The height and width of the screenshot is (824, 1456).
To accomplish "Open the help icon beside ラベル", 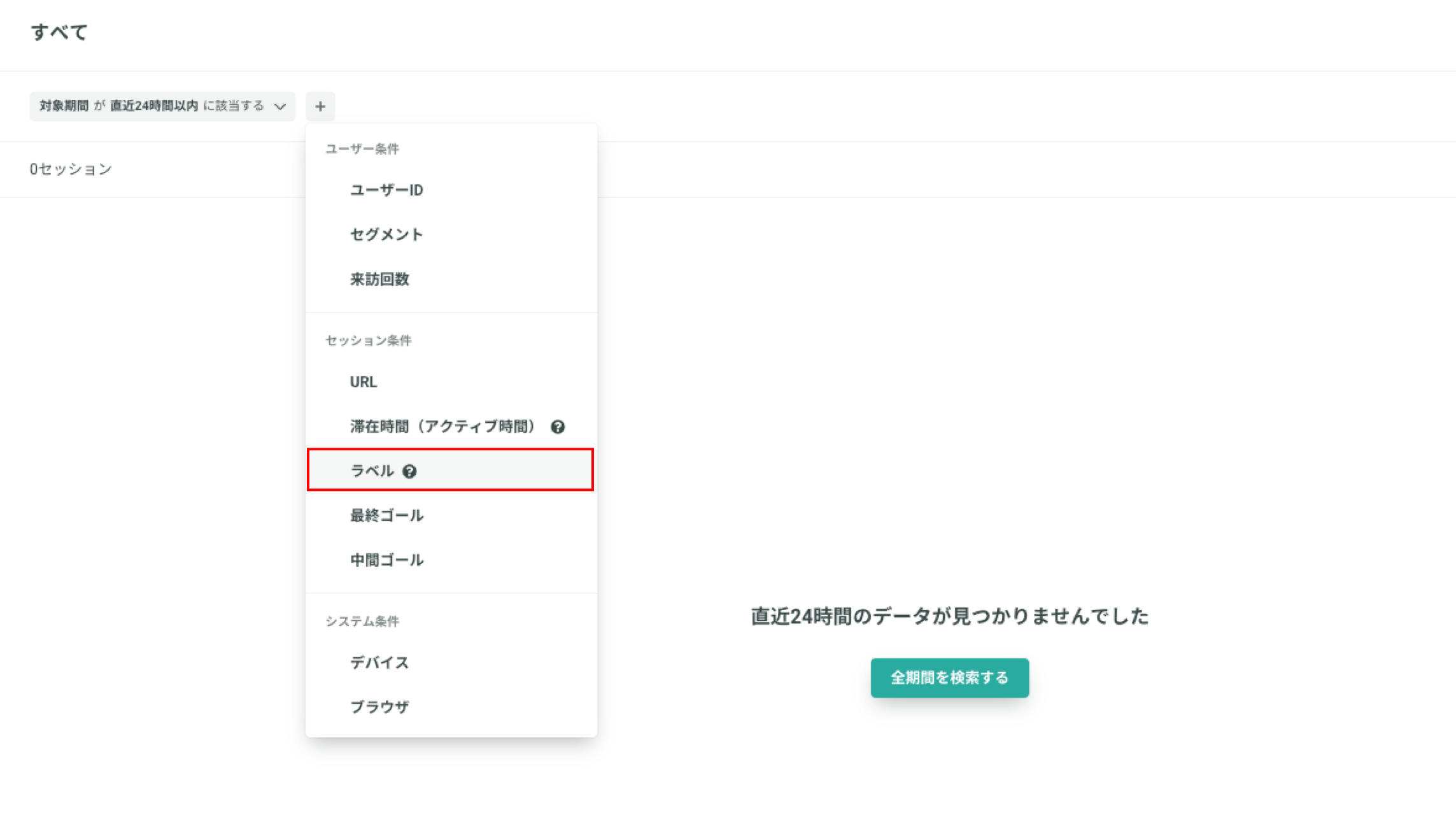I will click(x=409, y=471).
